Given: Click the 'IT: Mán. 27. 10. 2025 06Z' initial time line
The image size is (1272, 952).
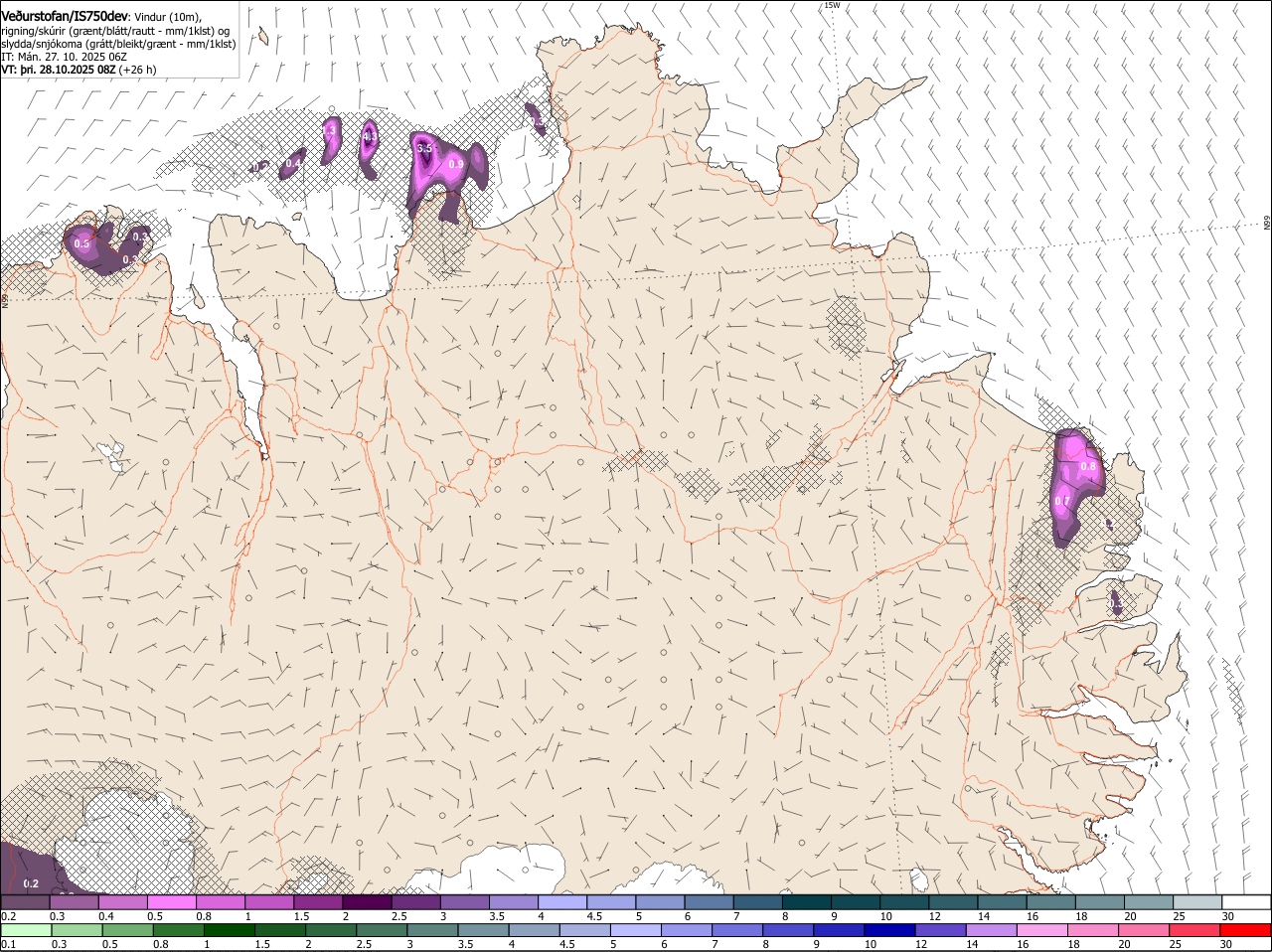Looking at the screenshot, I should 64,57.
